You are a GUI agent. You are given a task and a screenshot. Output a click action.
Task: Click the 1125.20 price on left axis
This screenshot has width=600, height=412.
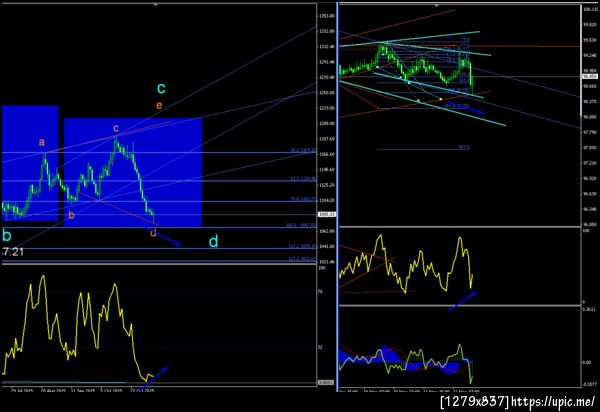point(327,185)
